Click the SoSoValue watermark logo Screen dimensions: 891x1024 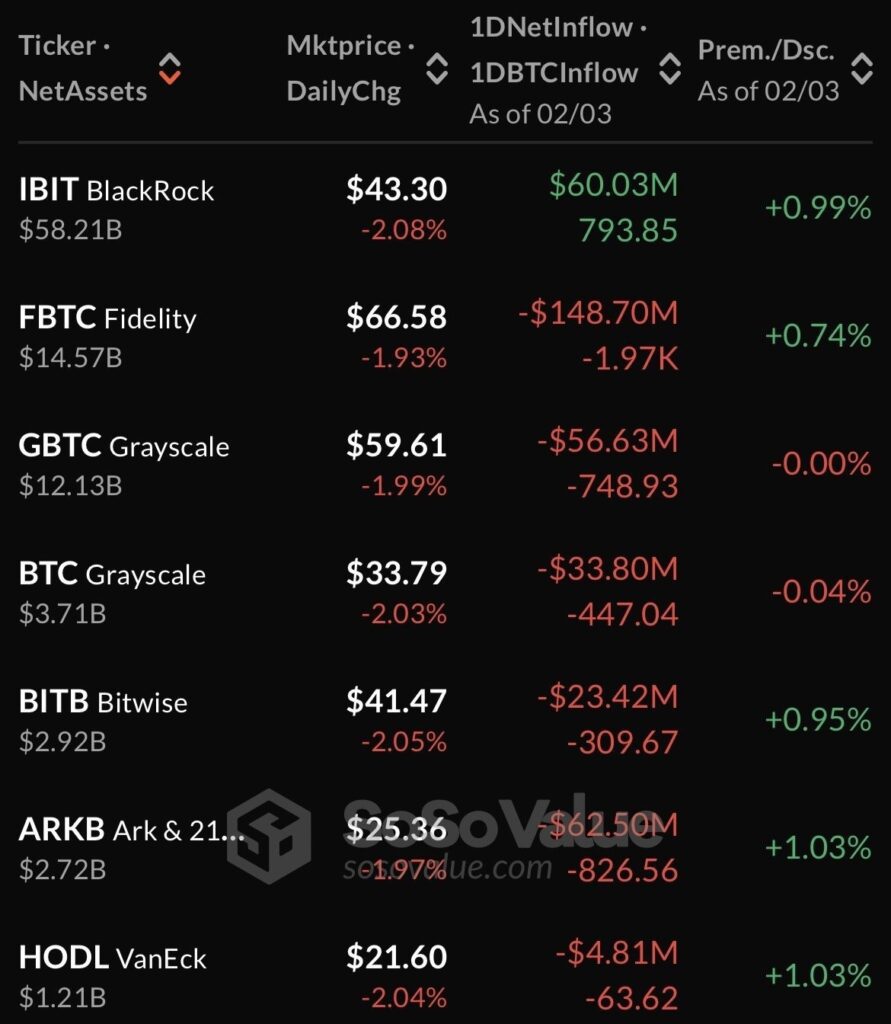pyautogui.click(x=268, y=836)
